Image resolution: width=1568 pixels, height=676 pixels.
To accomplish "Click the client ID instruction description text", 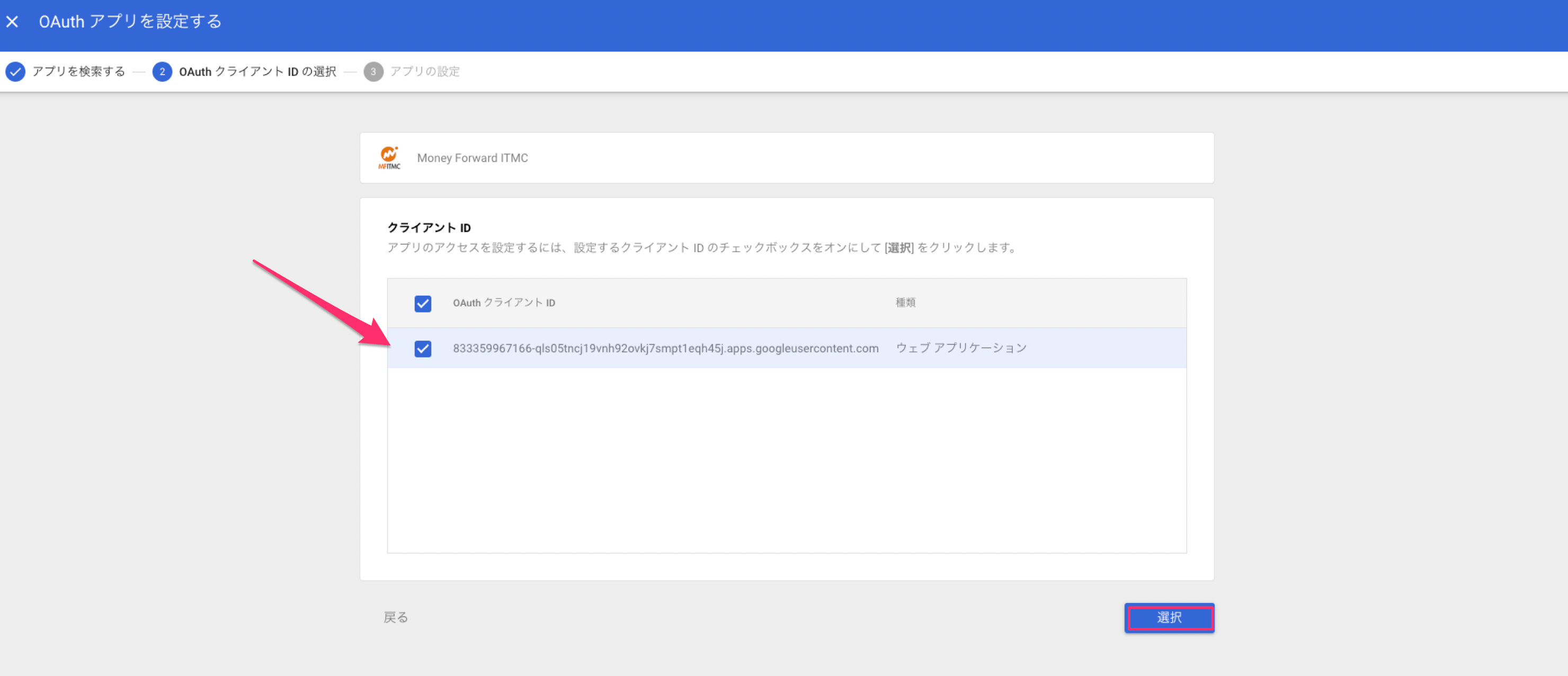I will [x=702, y=248].
